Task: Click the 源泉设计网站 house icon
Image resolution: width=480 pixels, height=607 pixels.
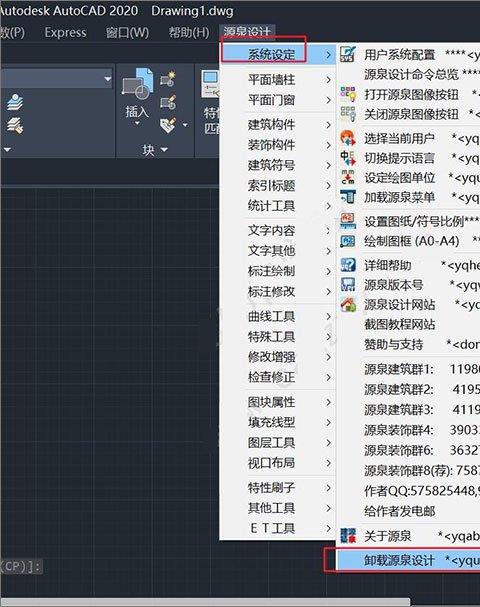Action: 348,305
